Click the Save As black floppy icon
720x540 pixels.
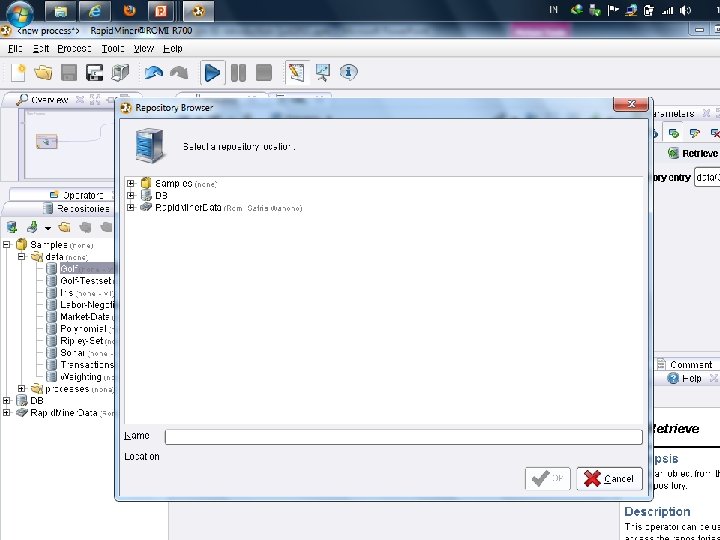[95, 73]
